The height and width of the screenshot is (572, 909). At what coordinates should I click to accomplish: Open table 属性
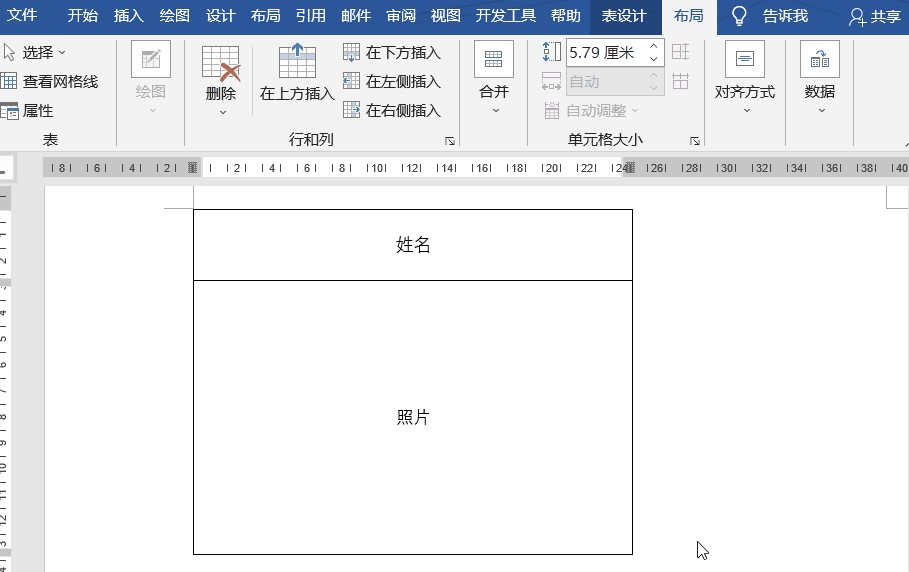27,111
